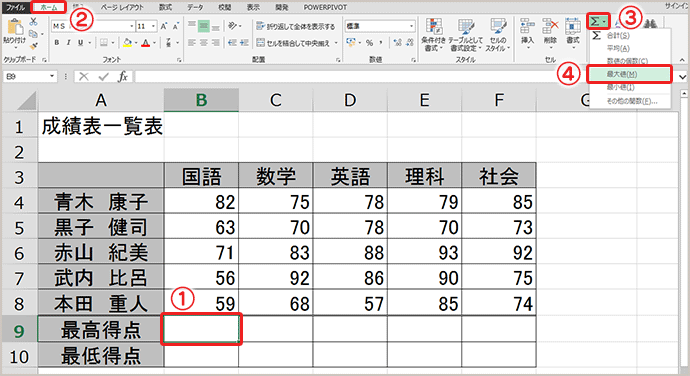Image resolution: width=690 pixels, height=376 pixels.
Task: Click the Insert cells icon
Action: 527,26
